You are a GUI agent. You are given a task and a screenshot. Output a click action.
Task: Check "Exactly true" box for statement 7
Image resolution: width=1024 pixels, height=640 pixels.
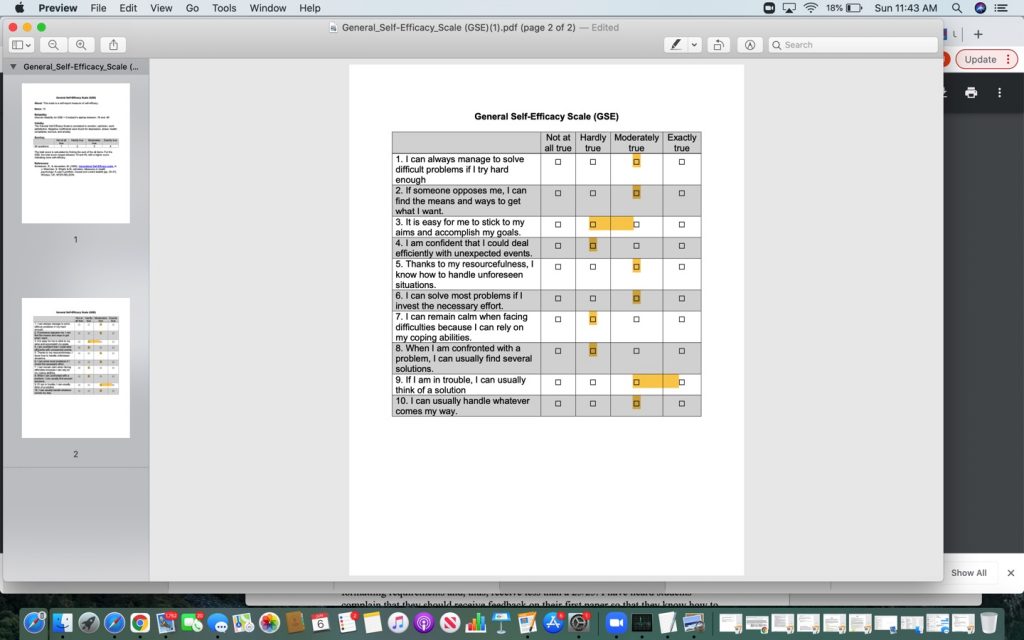[x=682, y=319]
